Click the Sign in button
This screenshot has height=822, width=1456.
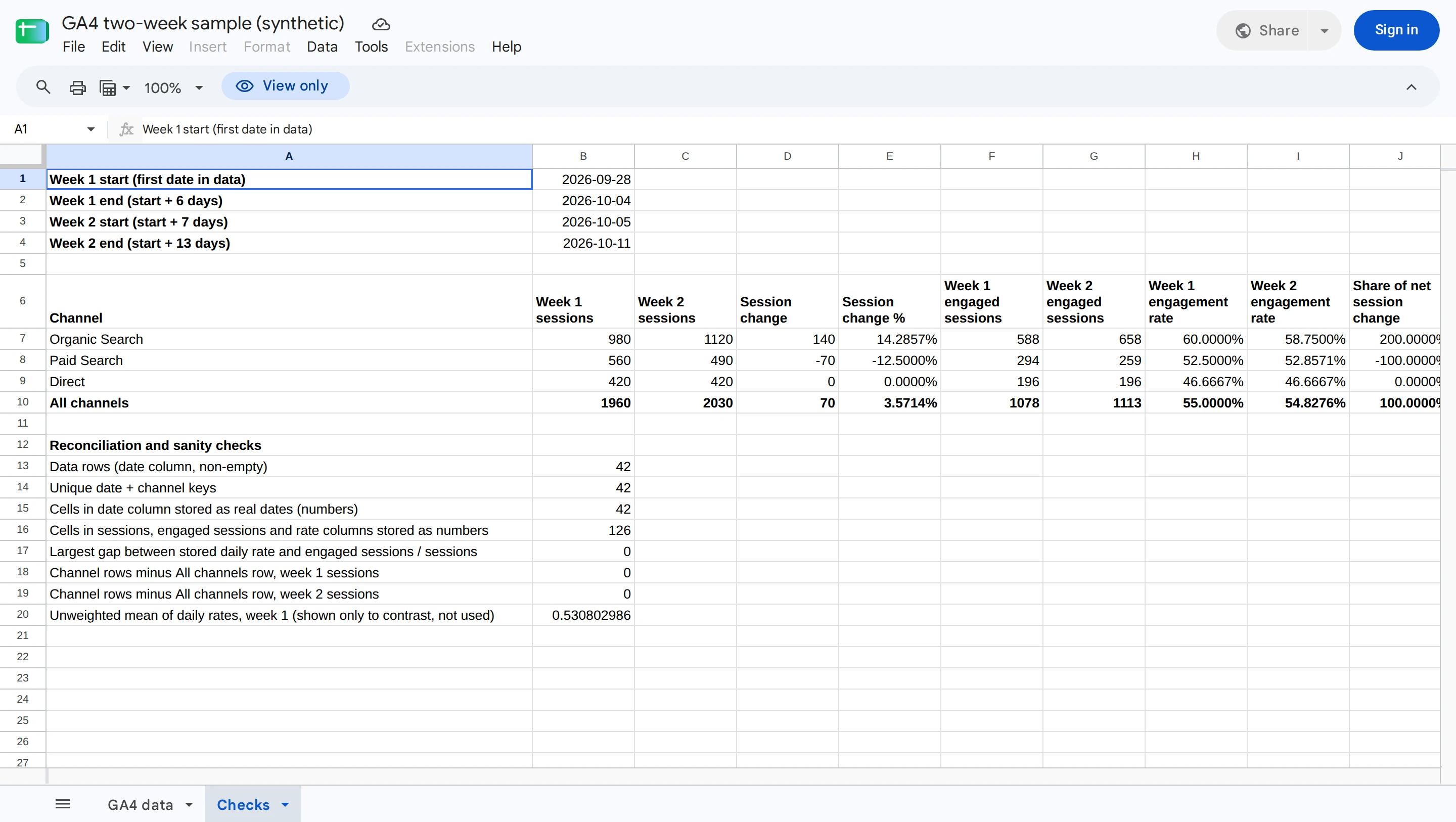pyautogui.click(x=1396, y=30)
